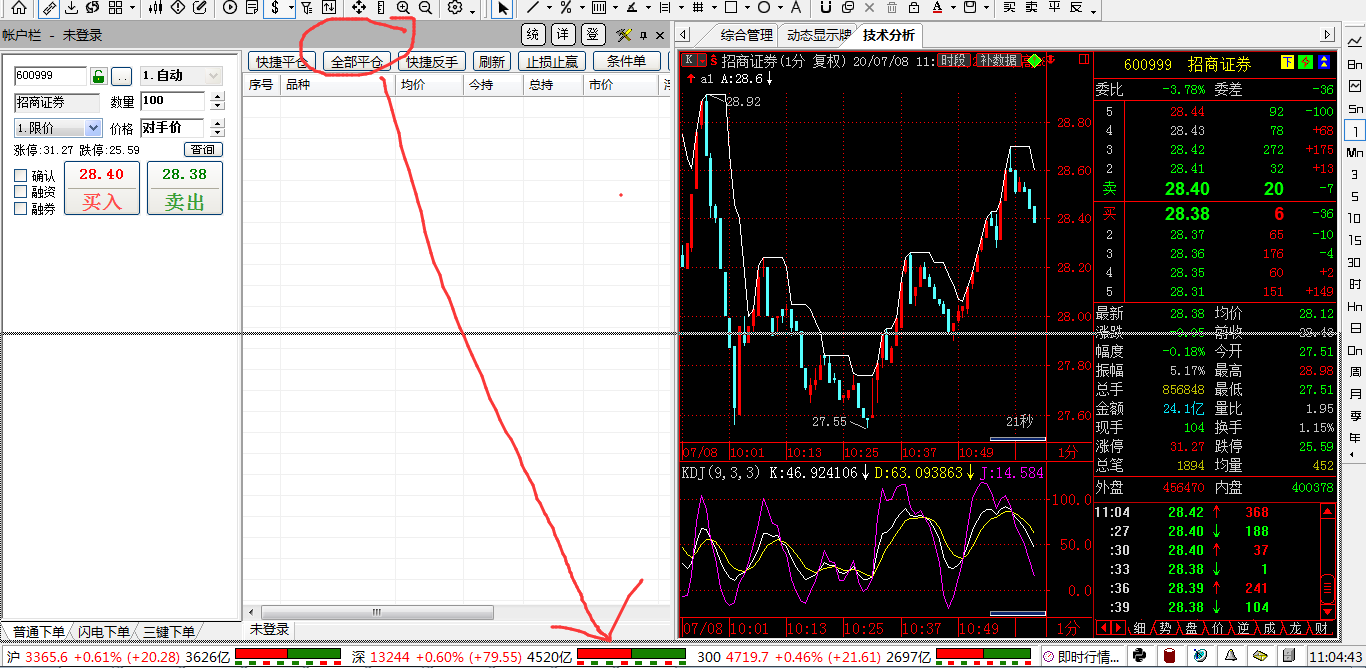This screenshot has height=668, width=1366.
Task: Click the 买入 buy button
Action: pos(101,189)
